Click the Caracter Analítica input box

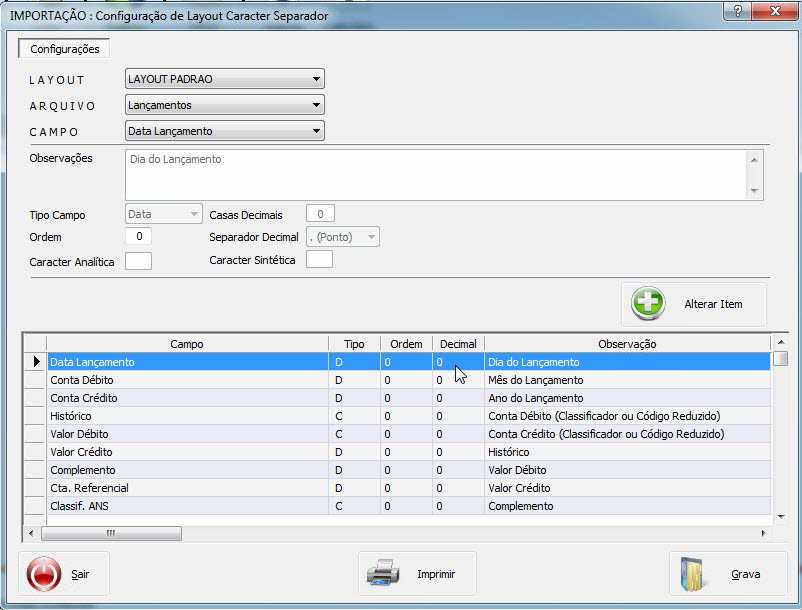pyautogui.click(x=138, y=260)
